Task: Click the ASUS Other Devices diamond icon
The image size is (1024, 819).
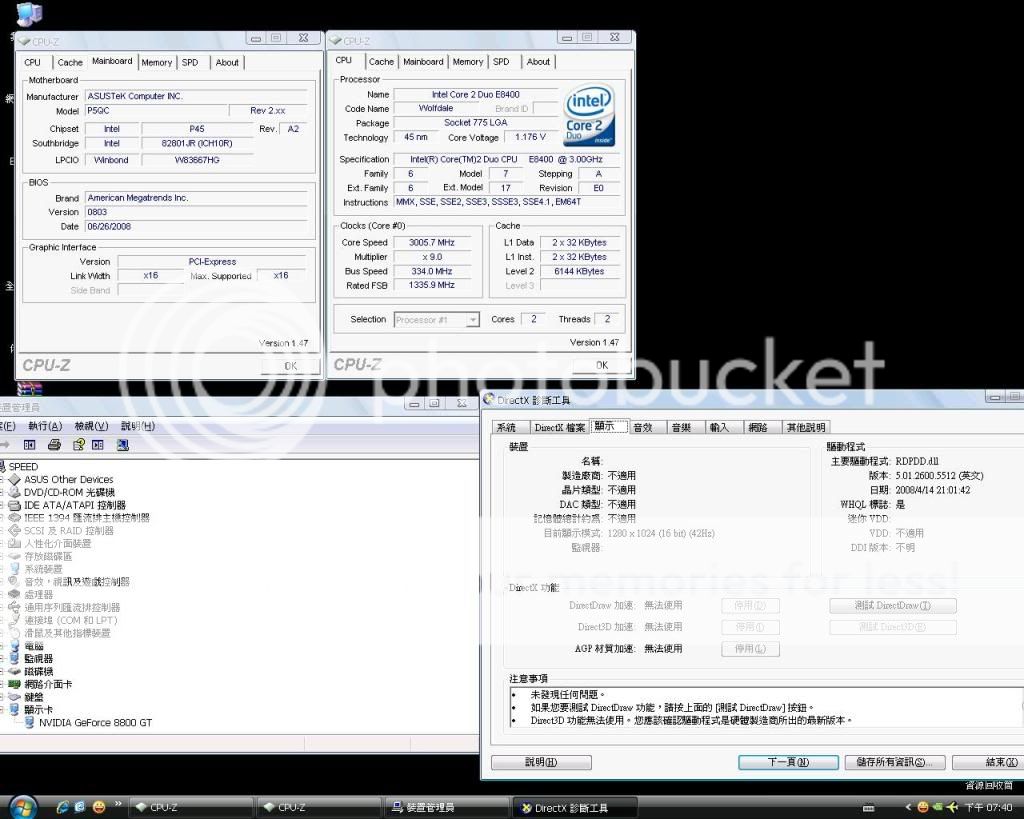Action: (x=14, y=479)
